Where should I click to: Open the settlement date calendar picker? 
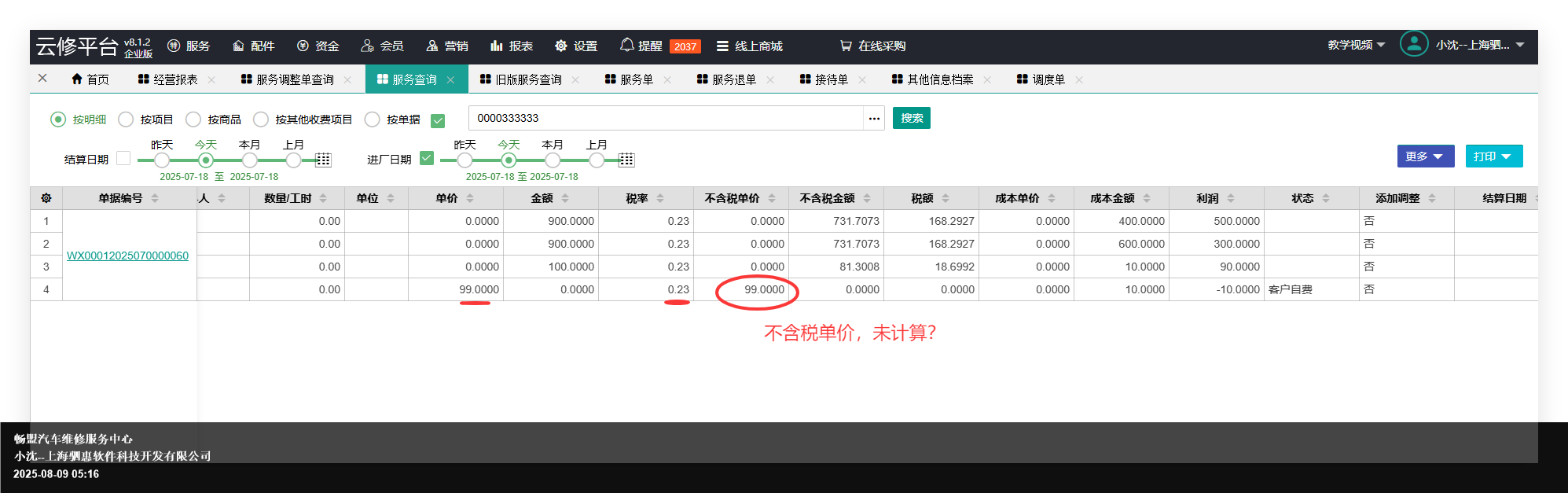(x=323, y=160)
